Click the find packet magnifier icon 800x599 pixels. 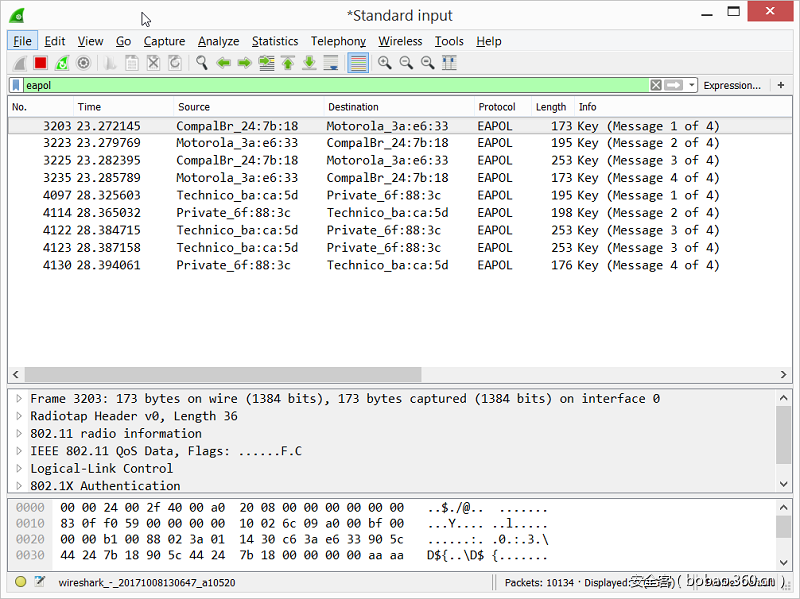point(201,63)
